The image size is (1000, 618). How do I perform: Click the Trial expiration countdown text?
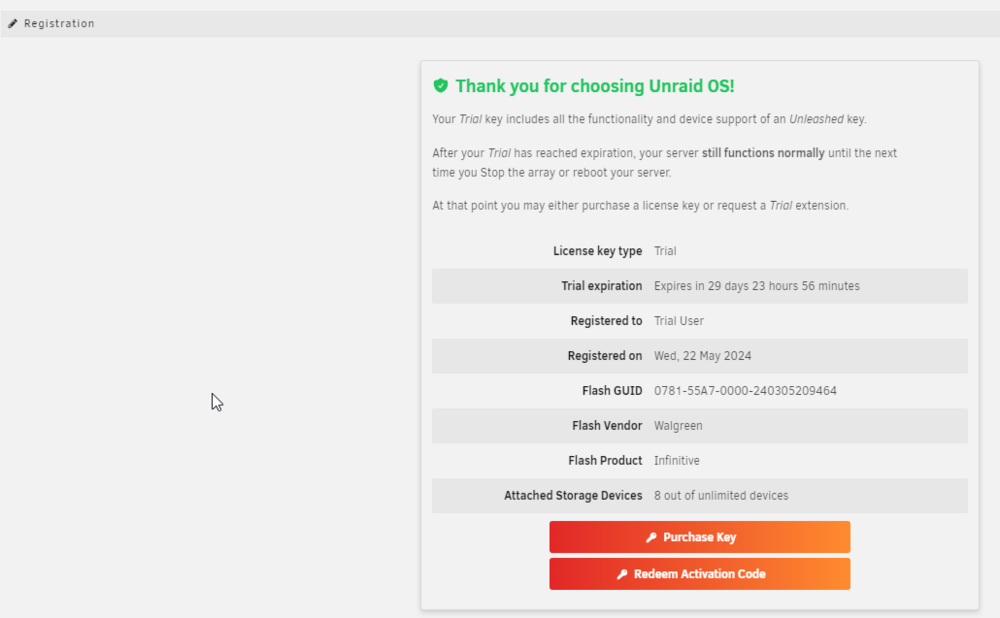(756, 286)
